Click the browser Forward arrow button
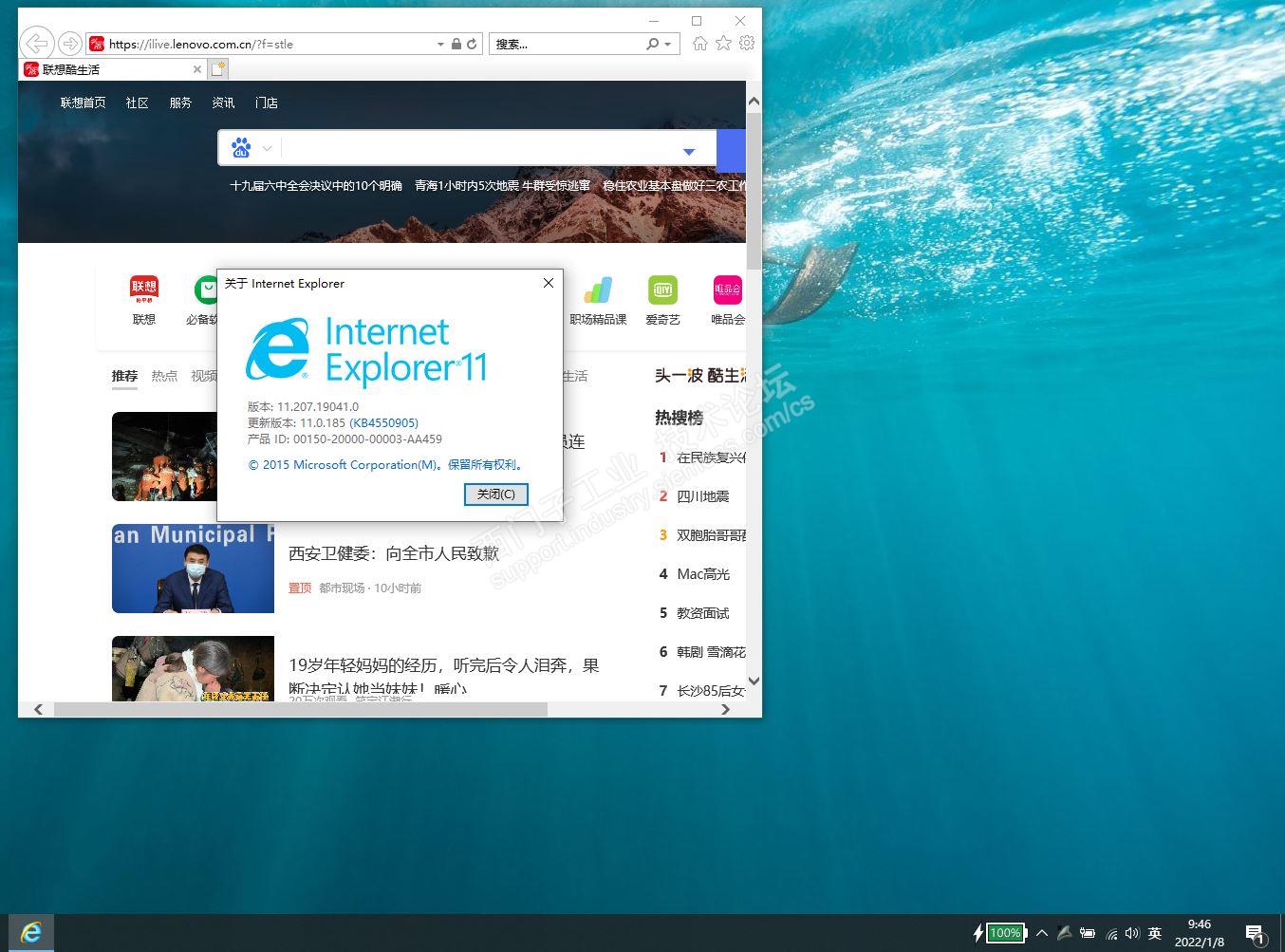 (69, 44)
